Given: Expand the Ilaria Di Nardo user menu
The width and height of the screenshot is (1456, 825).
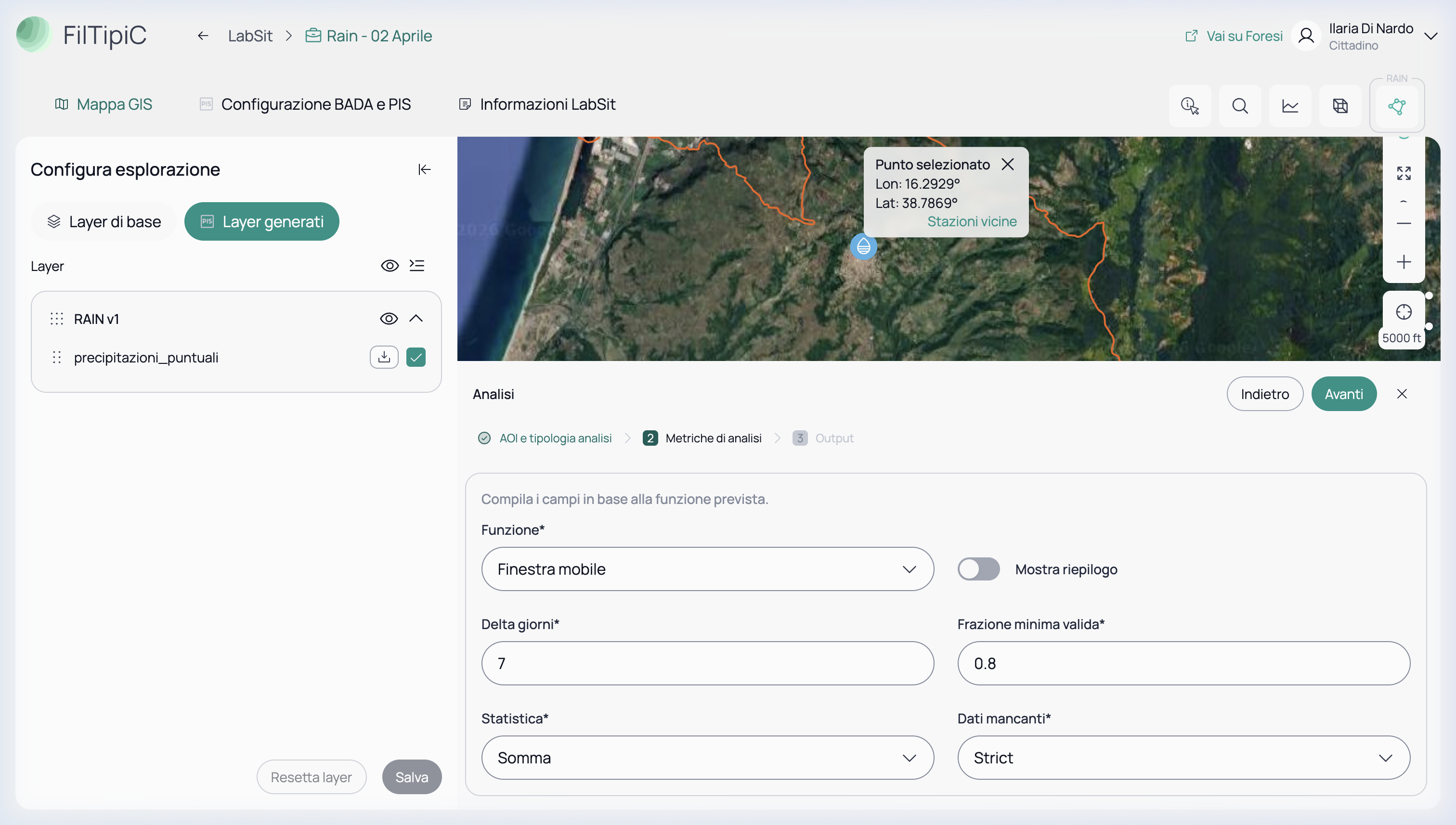Looking at the screenshot, I should [1430, 36].
